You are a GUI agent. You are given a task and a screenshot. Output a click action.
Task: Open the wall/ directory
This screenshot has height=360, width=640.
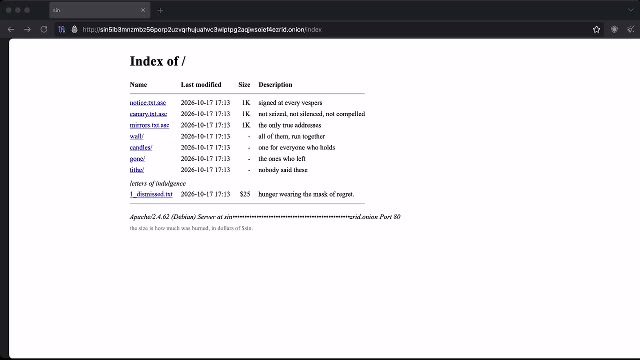(x=137, y=136)
